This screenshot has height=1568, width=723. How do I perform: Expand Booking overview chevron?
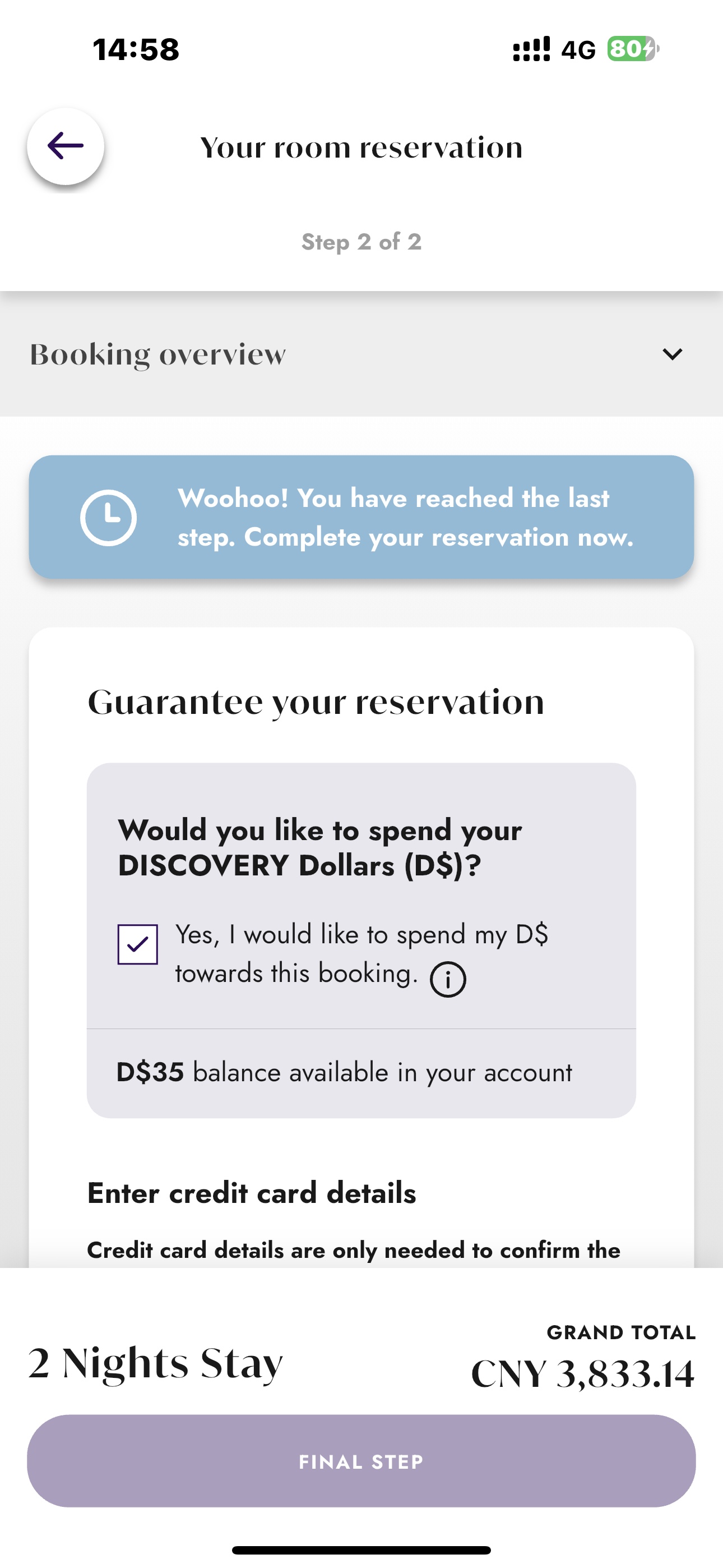(672, 354)
